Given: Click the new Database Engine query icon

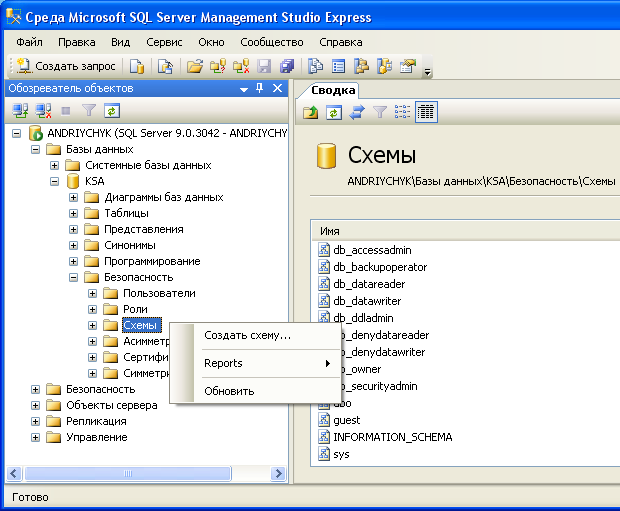Looking at the screenshot, I should tap(137, 66).
